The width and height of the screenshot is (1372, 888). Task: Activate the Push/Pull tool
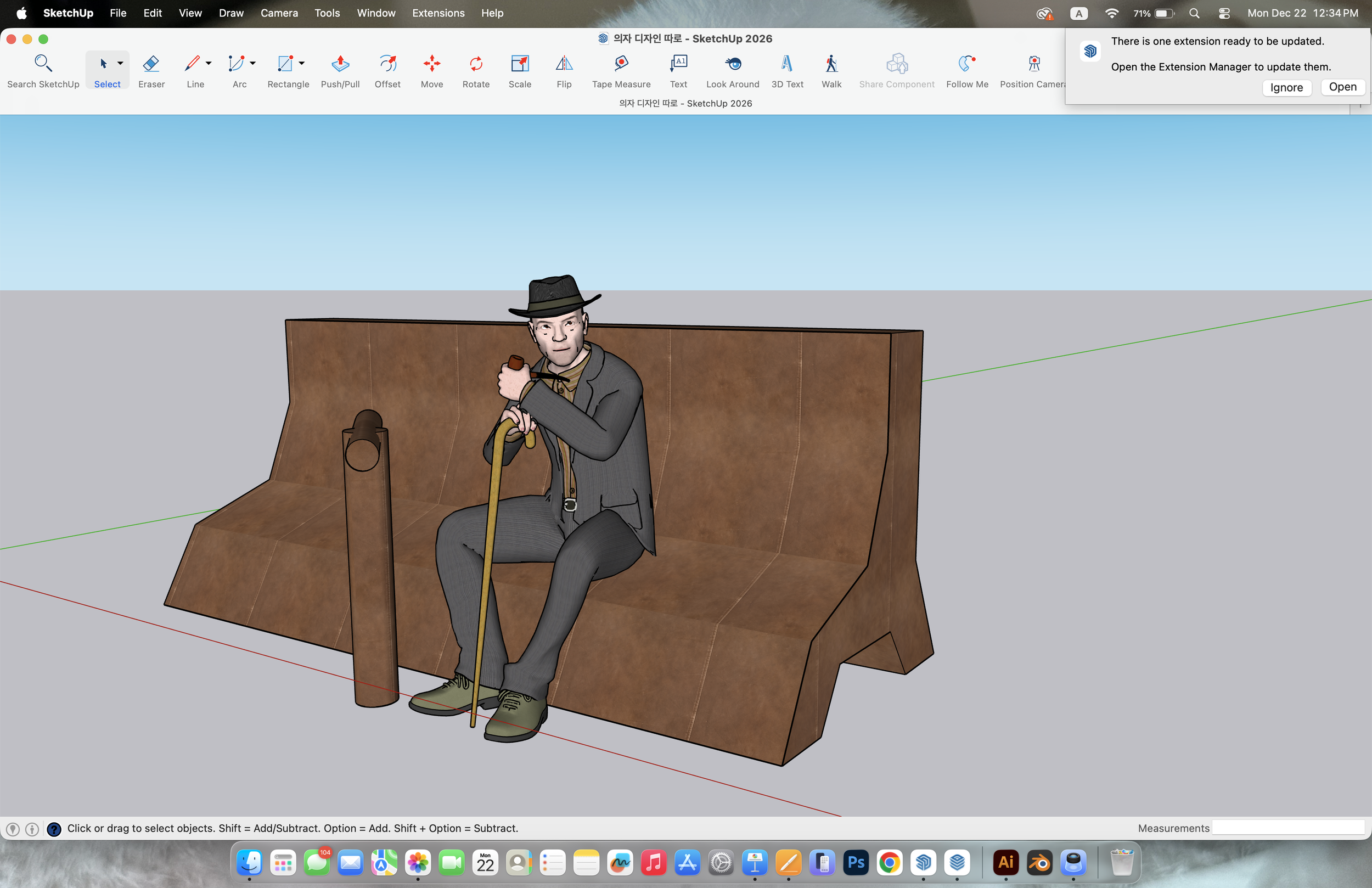click(x=340, y=69)
